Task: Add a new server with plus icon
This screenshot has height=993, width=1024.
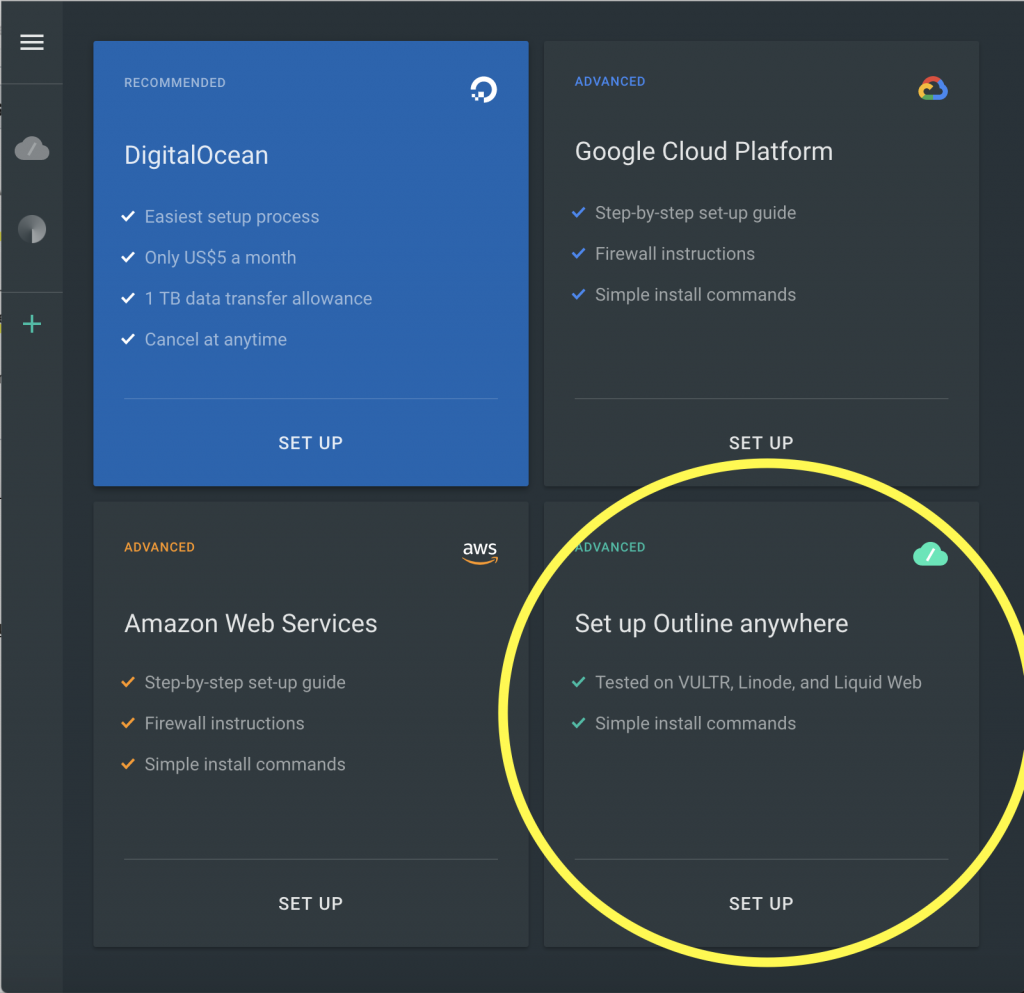Action: click(x=32, y=324)
